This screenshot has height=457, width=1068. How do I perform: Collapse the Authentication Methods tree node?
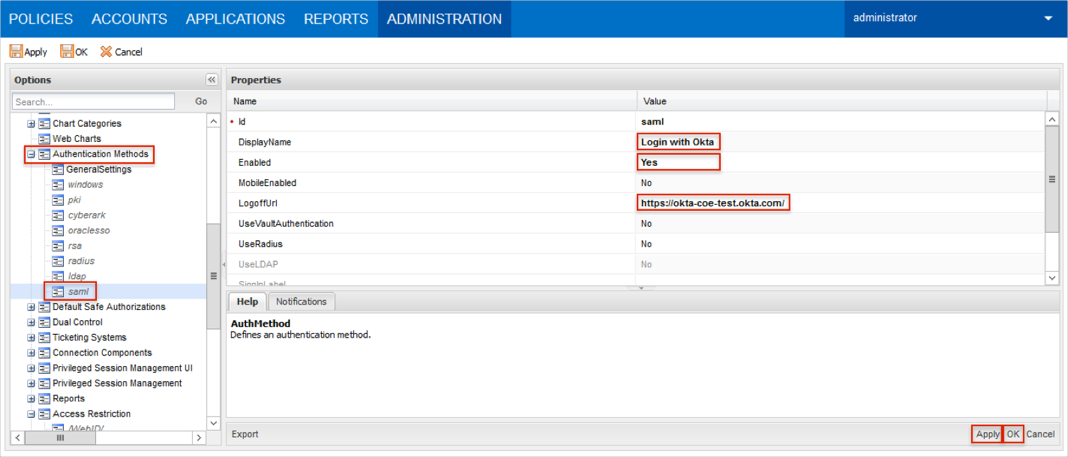(x=31, y=155)
